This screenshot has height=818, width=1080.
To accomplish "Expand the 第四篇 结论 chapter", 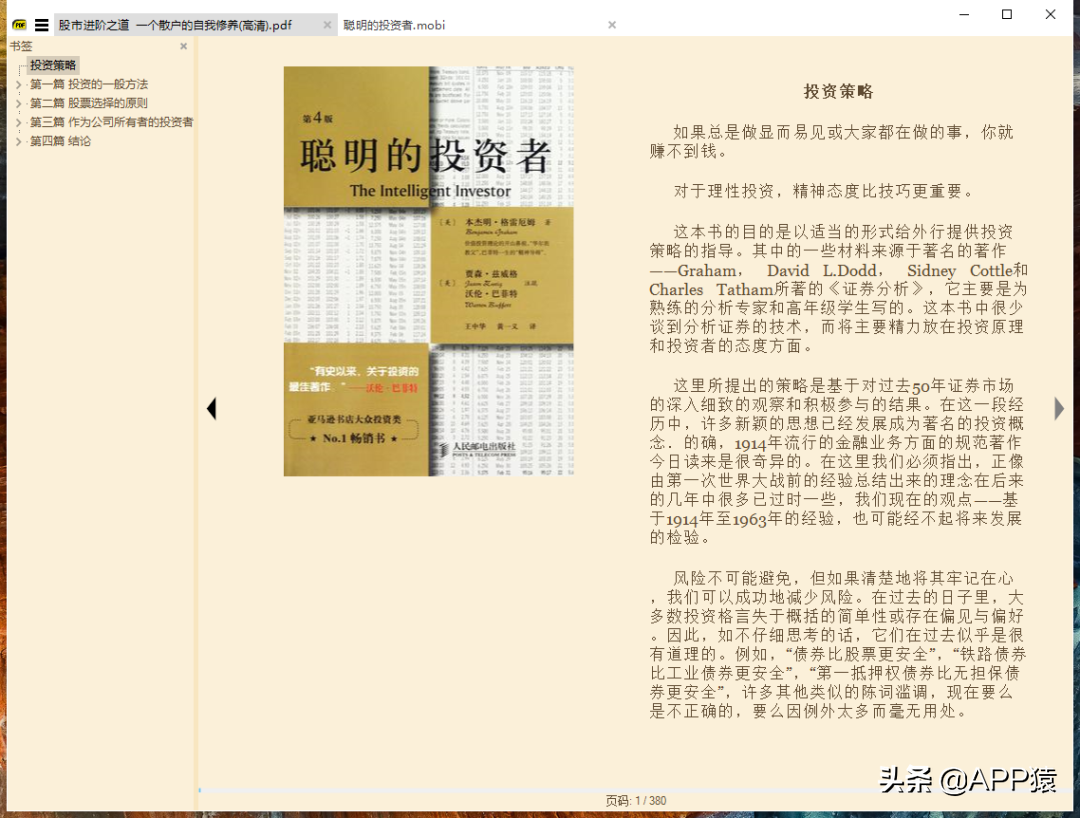I will [x=17, y=140].
